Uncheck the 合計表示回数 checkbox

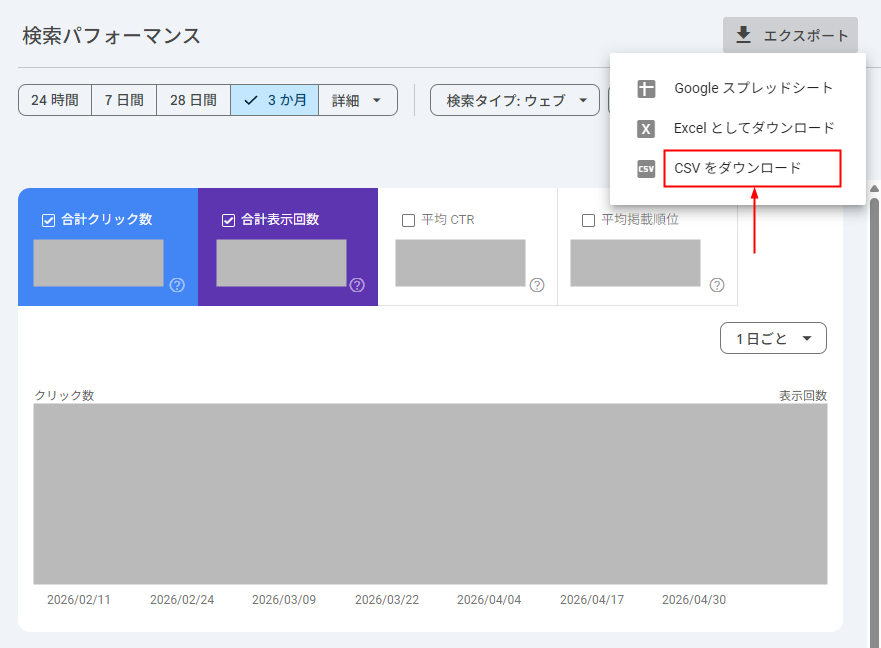(228, 220)
